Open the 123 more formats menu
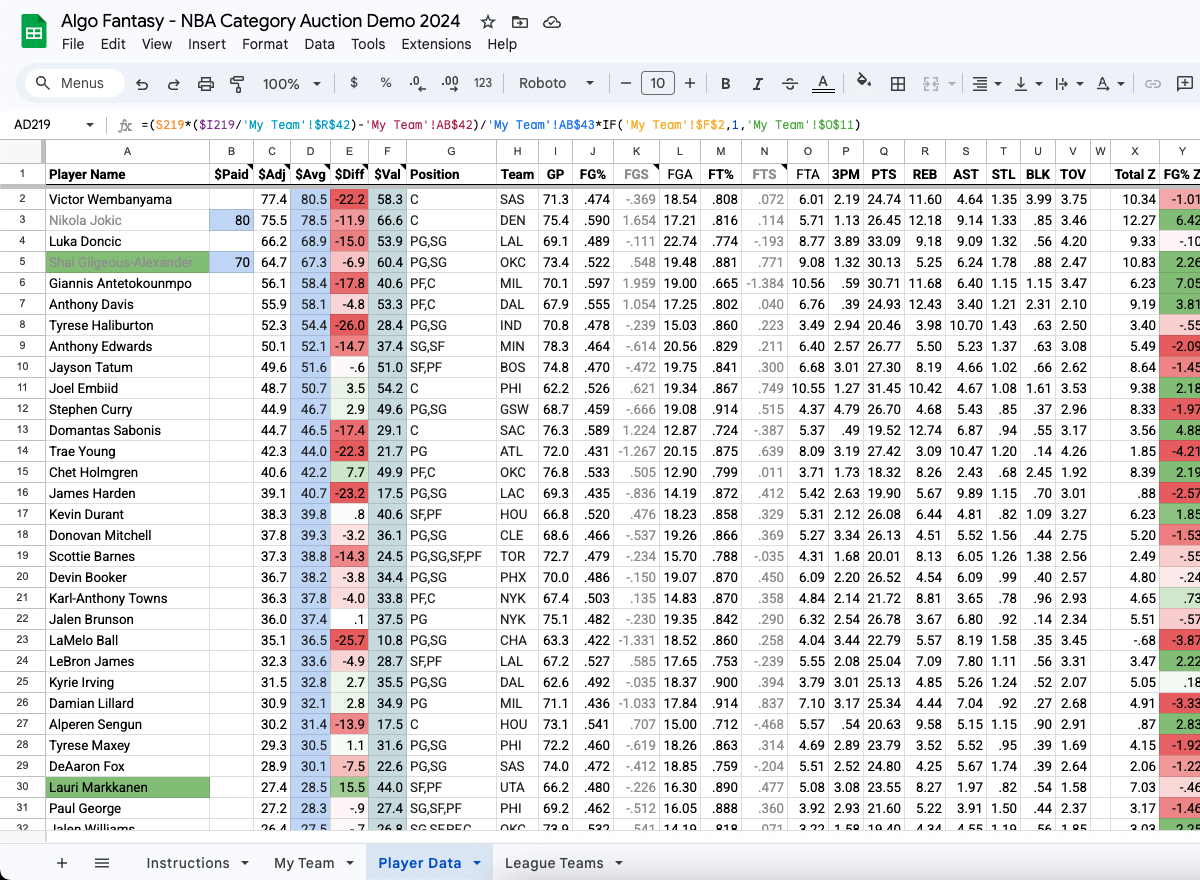The height and width of the screenshot is (880, 1200). [x=483, y=83]
